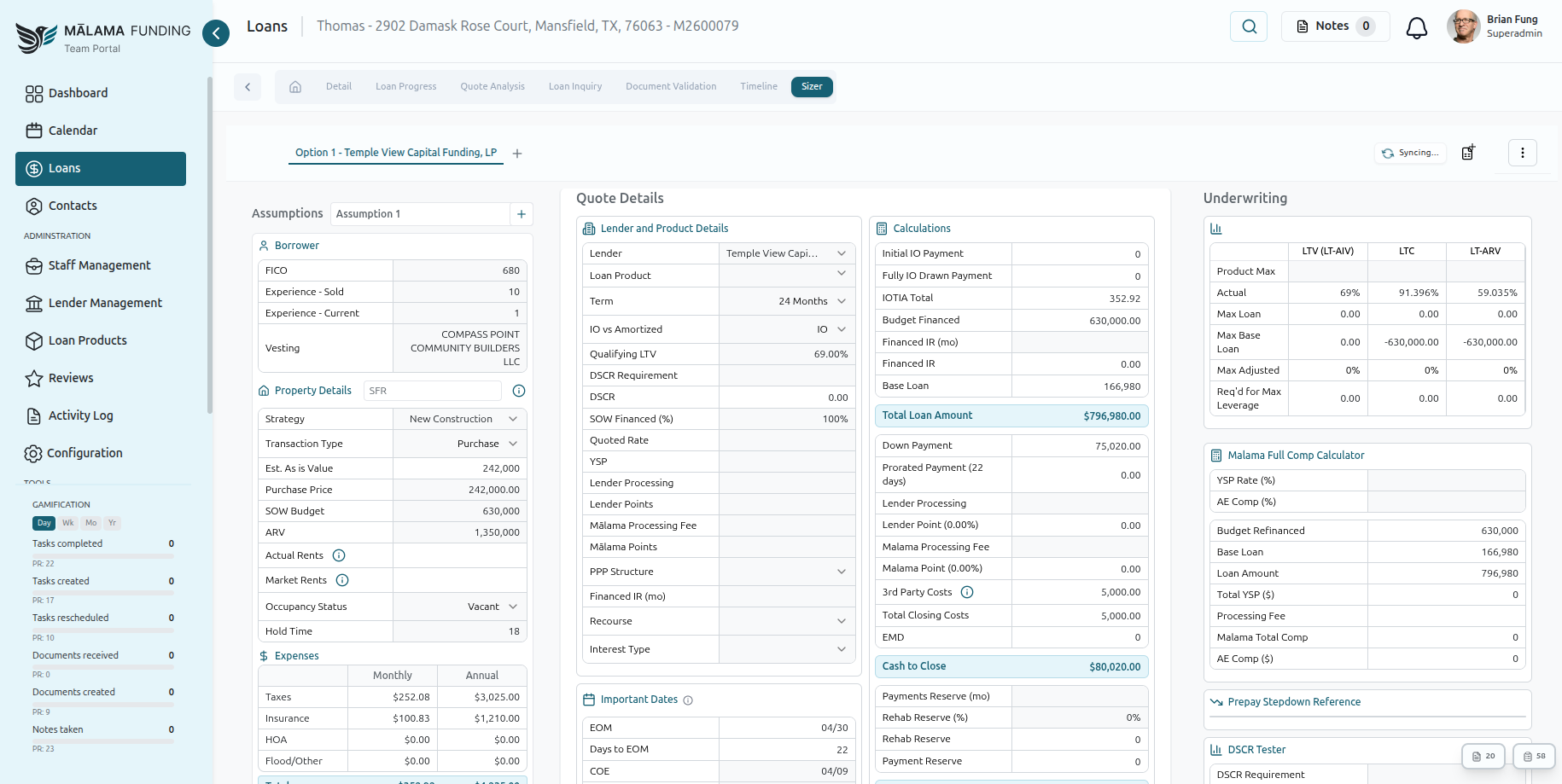Click the DSCR info icon next to 3rd Party Costs
This screenshot has height=784, width=1562.
pos(966,591)
